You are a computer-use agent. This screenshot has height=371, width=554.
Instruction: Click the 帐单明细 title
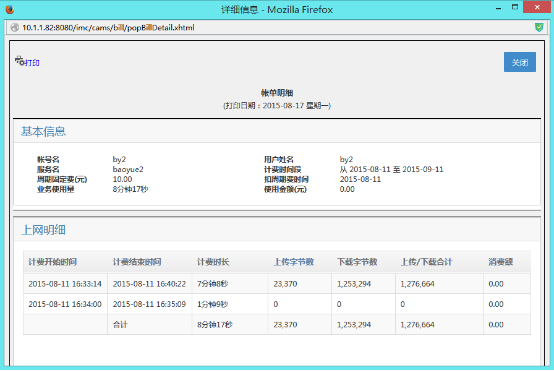click(277, 93)
